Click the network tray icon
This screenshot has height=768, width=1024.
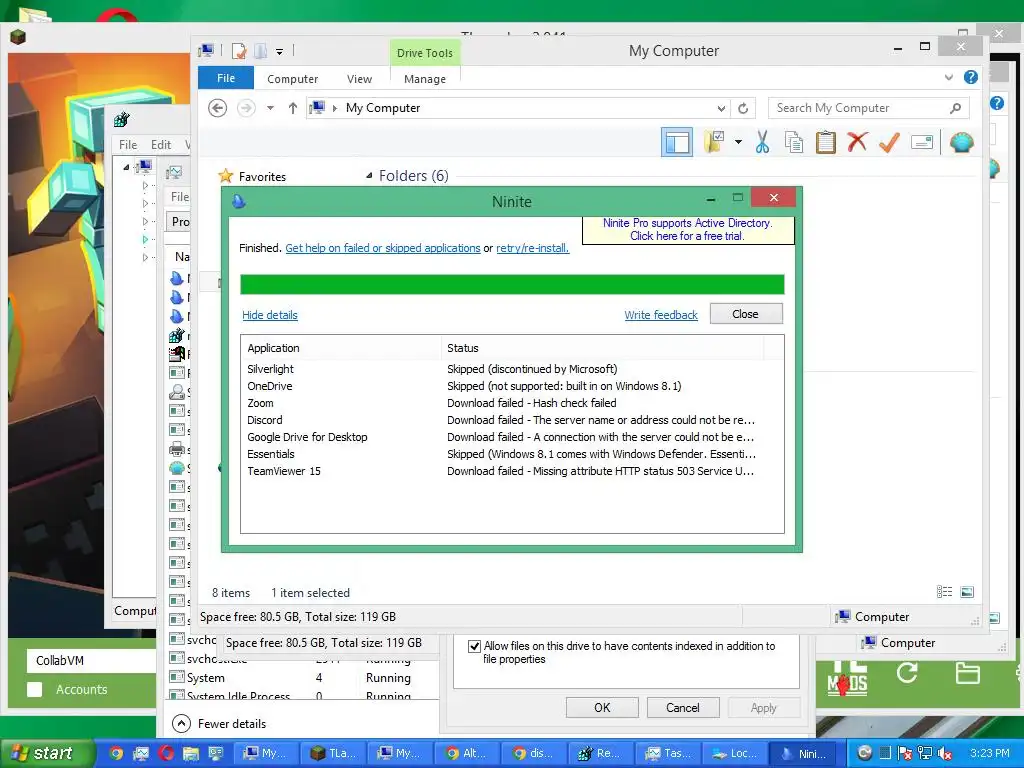pos(925,753)
